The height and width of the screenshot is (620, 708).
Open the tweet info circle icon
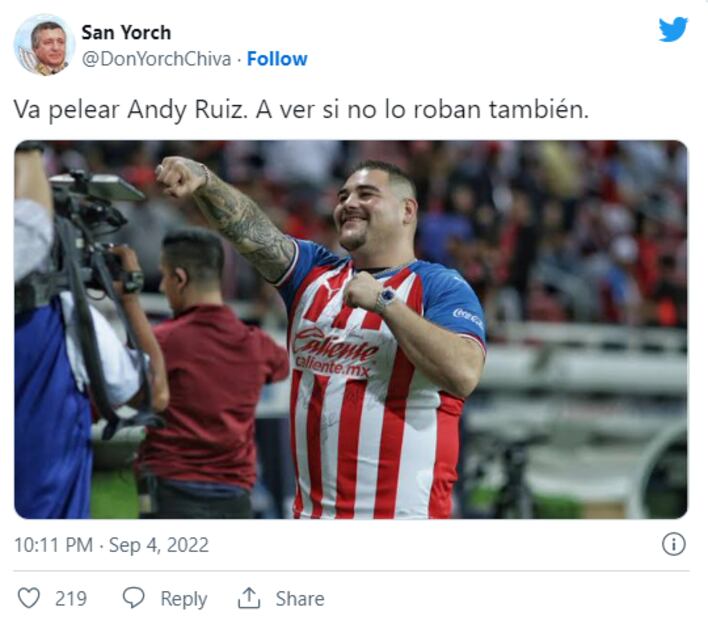pos(673,544)
